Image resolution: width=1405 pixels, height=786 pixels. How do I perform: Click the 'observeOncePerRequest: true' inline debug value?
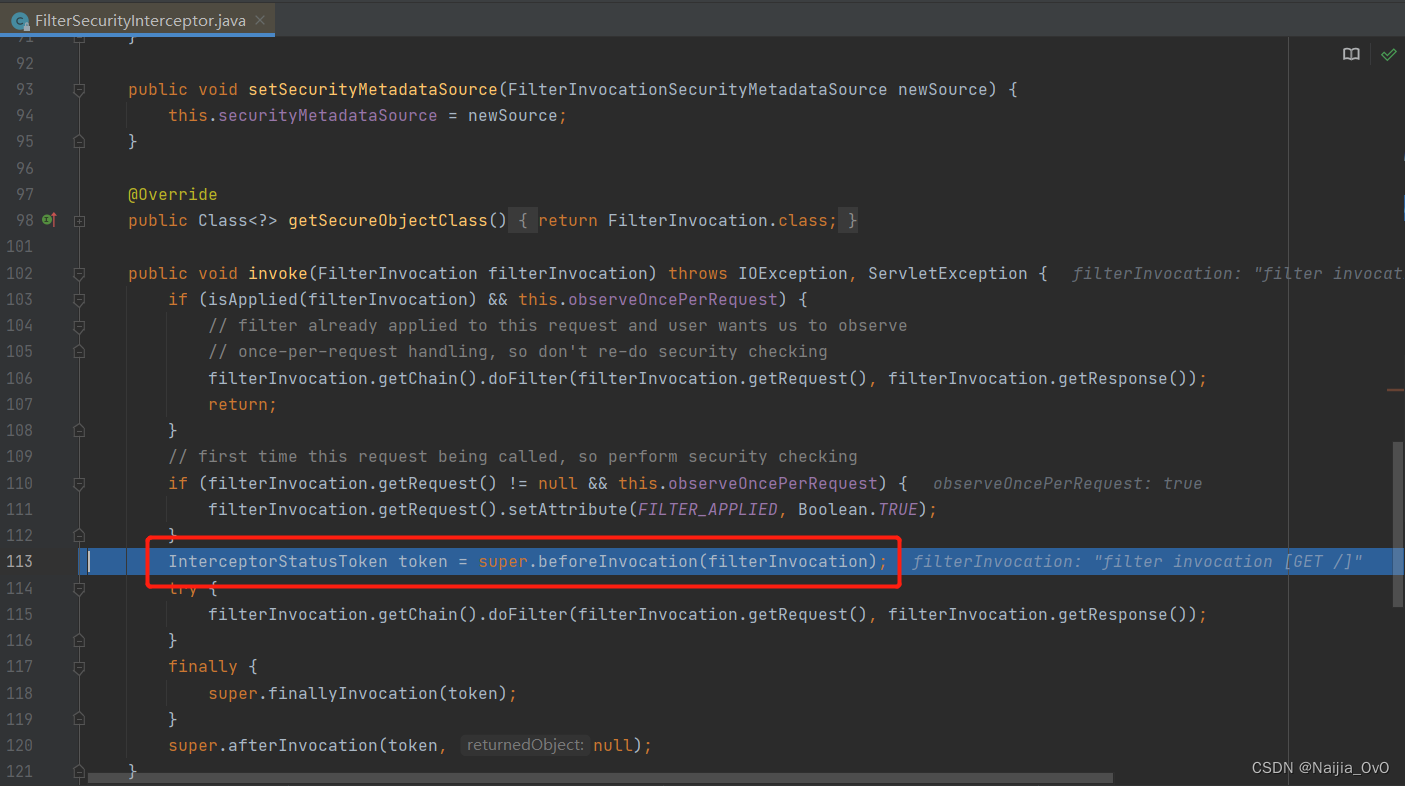1067,483
